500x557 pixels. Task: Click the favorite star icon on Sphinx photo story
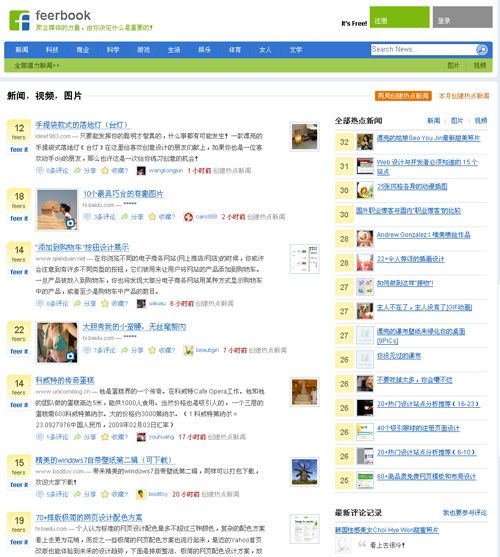(x=152, y=217)
